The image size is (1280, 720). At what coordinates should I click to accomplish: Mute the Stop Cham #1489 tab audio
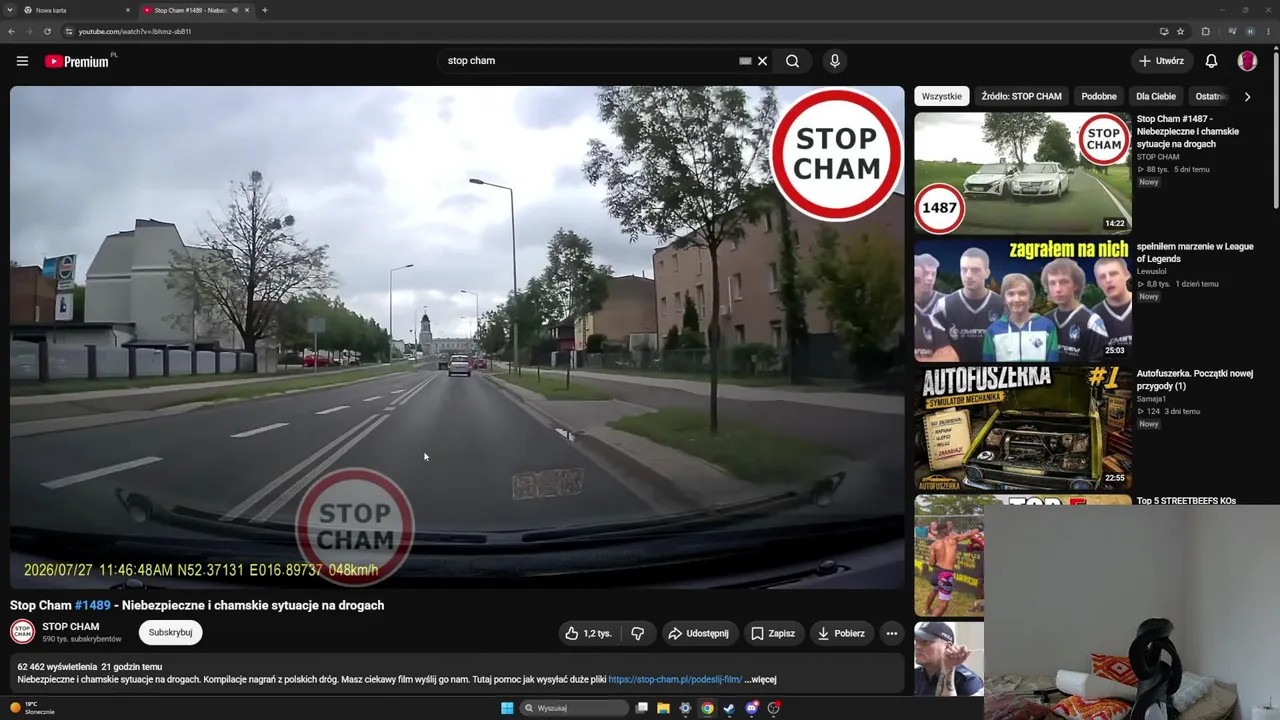pos(235,10)
